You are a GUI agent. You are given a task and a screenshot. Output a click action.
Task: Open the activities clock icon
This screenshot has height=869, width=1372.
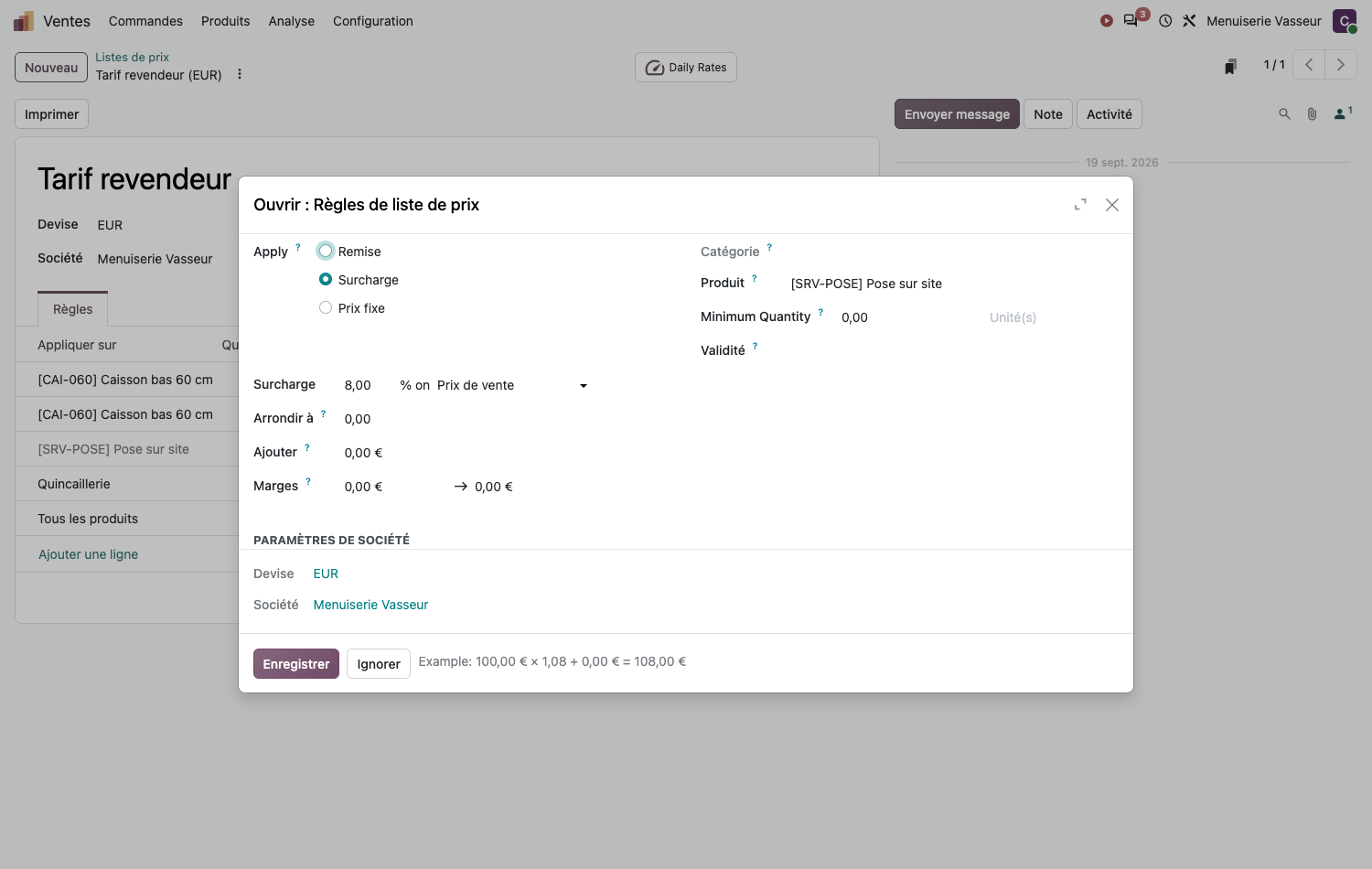tap(1165, 21)
